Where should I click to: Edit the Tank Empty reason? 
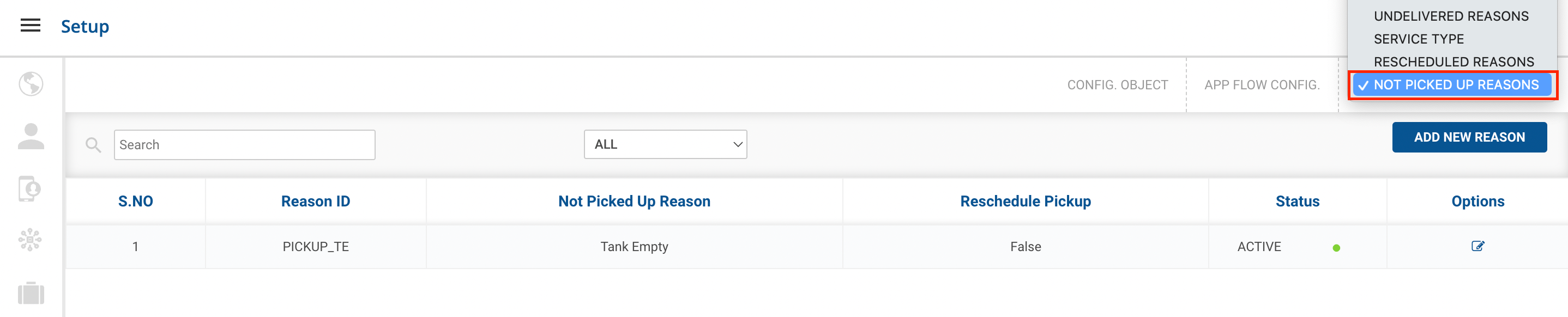[x=1477, y=246]
